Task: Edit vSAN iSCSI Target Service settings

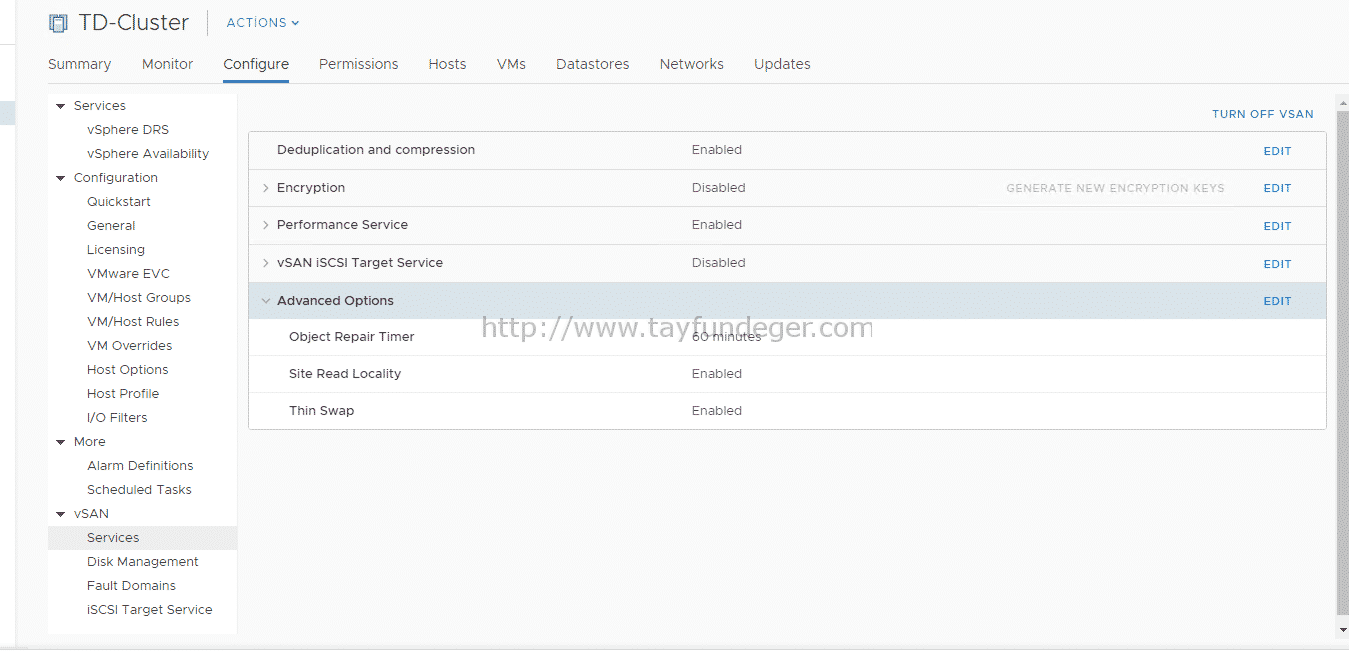Action: [x=1277, y=264]
